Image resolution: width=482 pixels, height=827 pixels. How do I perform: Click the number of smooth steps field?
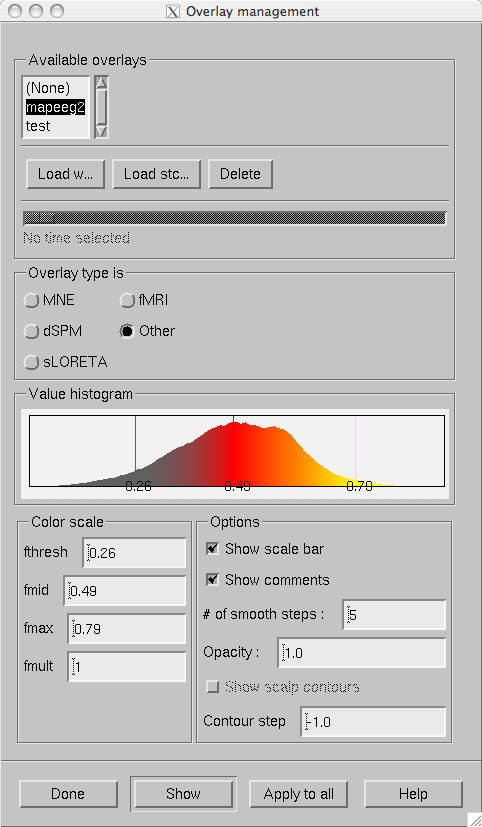click(x=394, y=615)
